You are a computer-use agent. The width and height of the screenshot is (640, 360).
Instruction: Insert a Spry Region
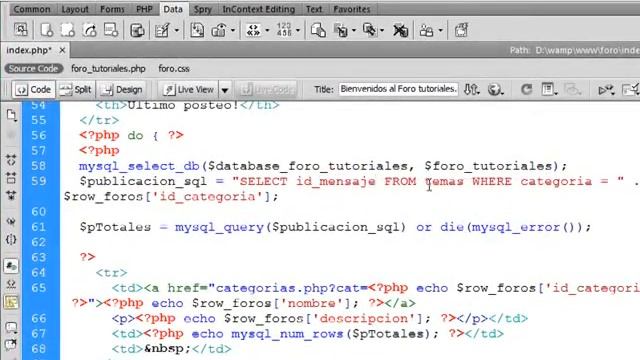point(68,30)
